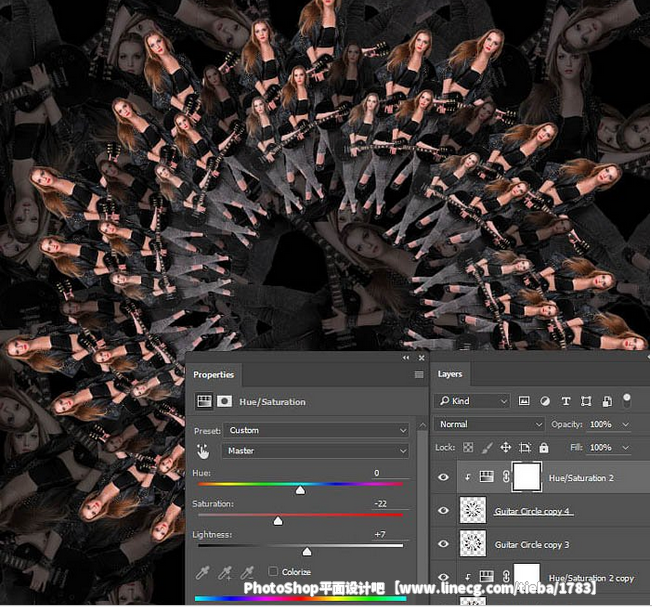Open the Normal blend mode dropdown
The image size is (652, 607).
[x=489, y=424]
